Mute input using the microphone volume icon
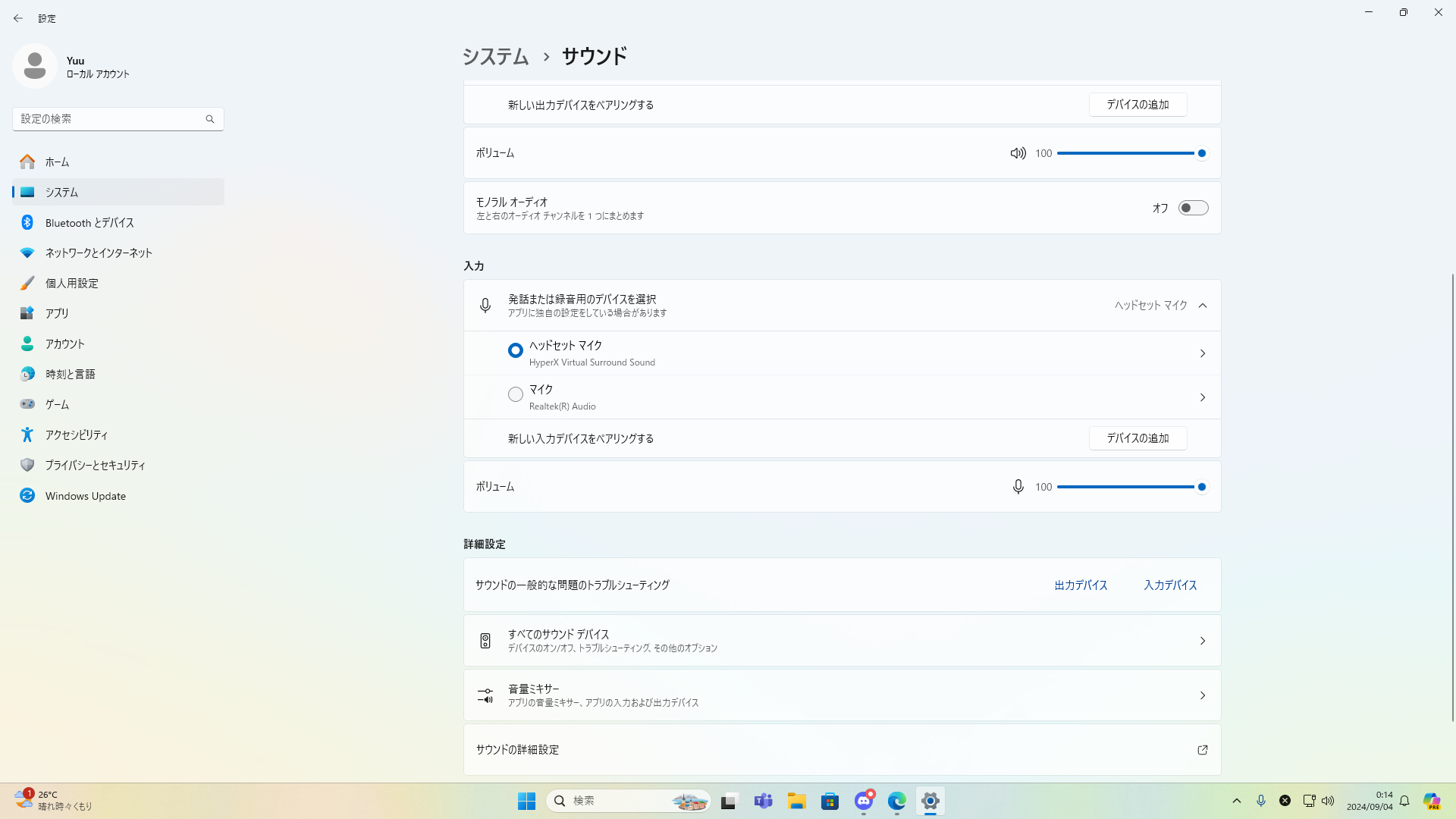The image size is (1456, 819). click(x=1018, y=487)
